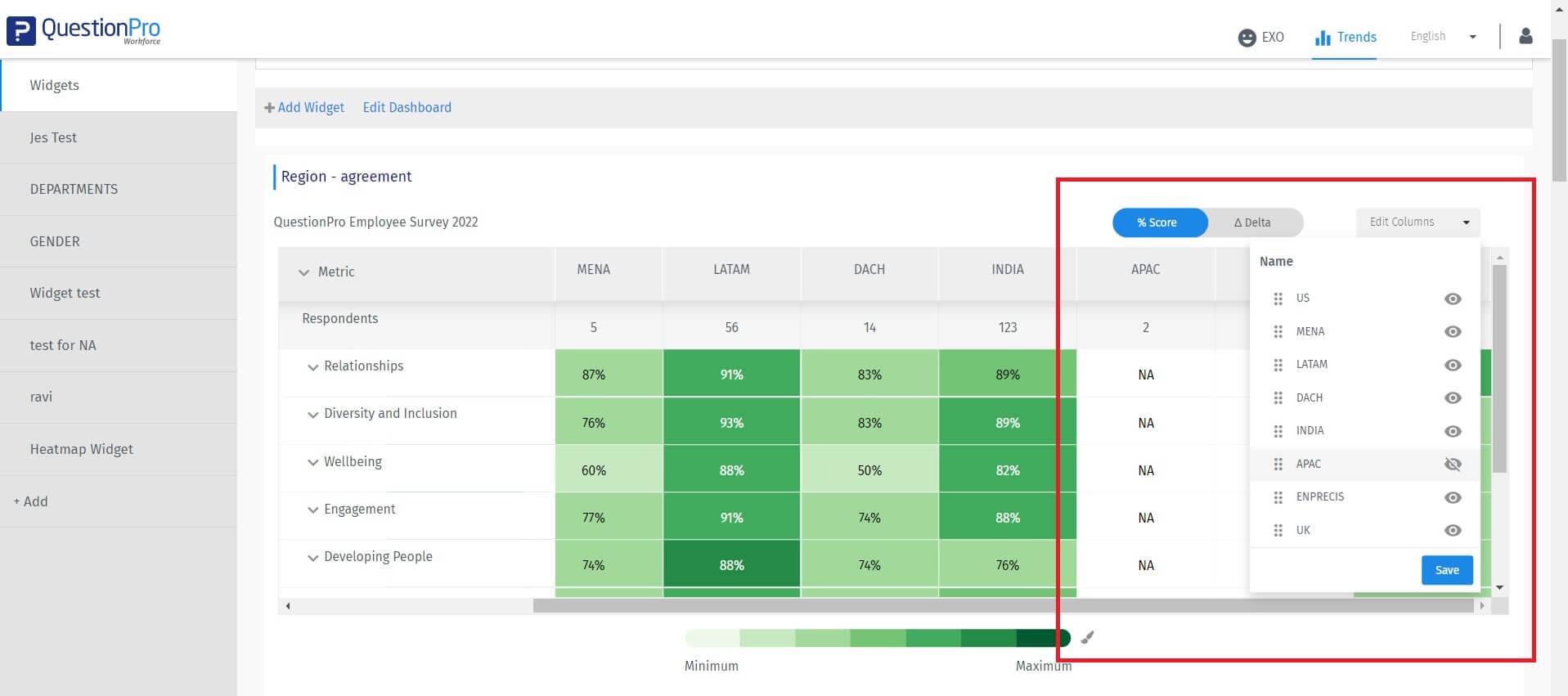Click the darkest green legend swatch
Image resolution: width=1568 pixels, height=696 pixels.
coord(1042,638)
